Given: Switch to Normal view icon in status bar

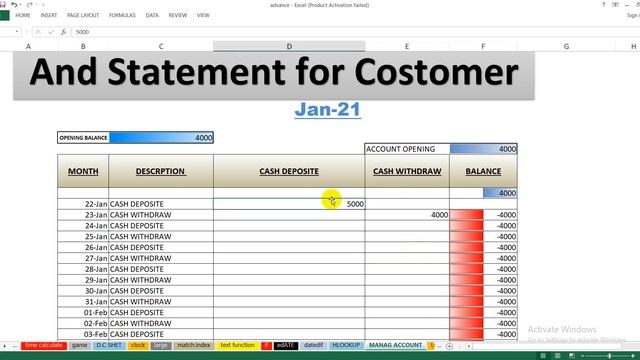Looking at the screenshot, I should (543, 356).
